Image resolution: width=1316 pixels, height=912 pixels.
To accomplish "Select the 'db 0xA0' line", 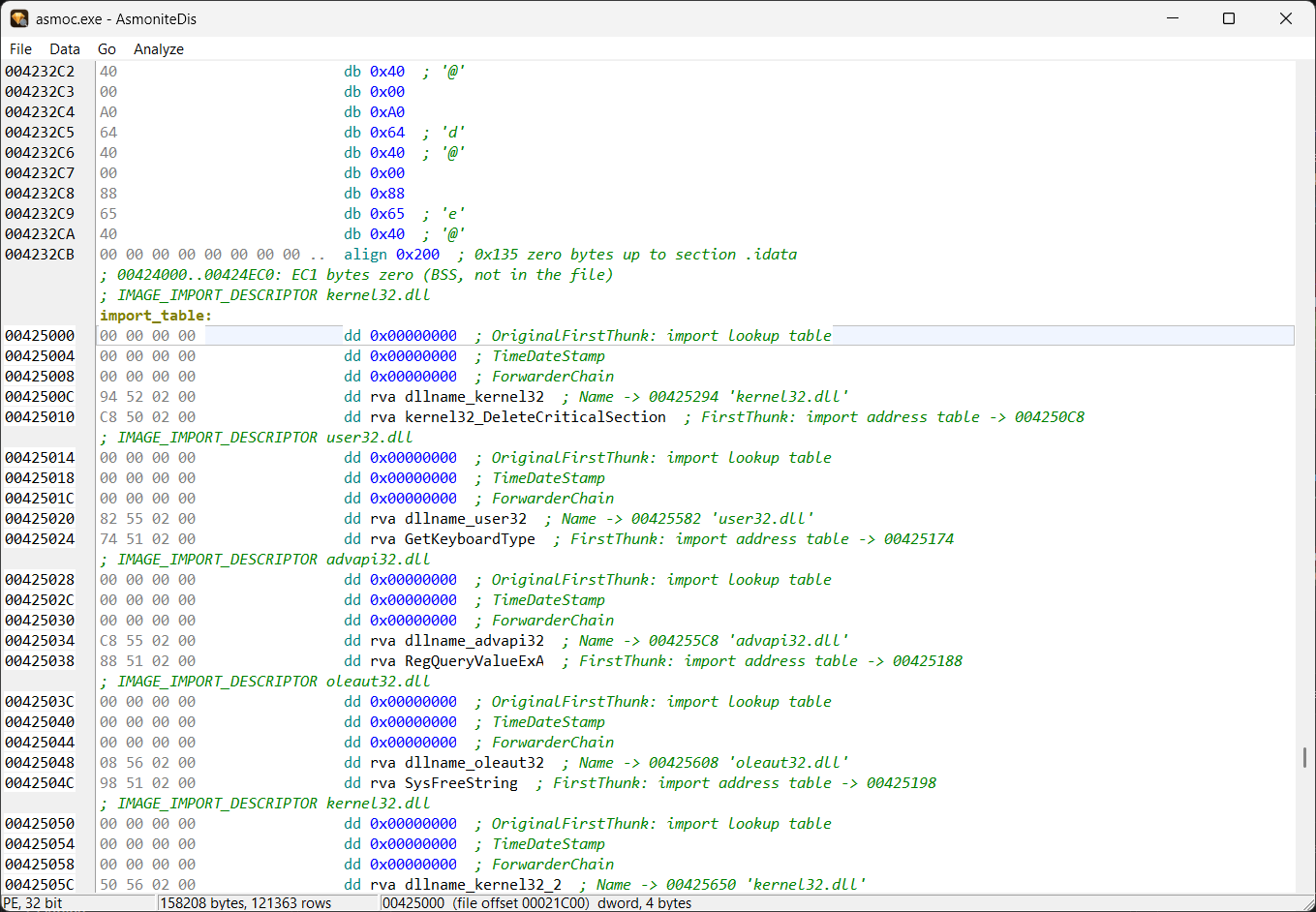I will pos(647,112).
